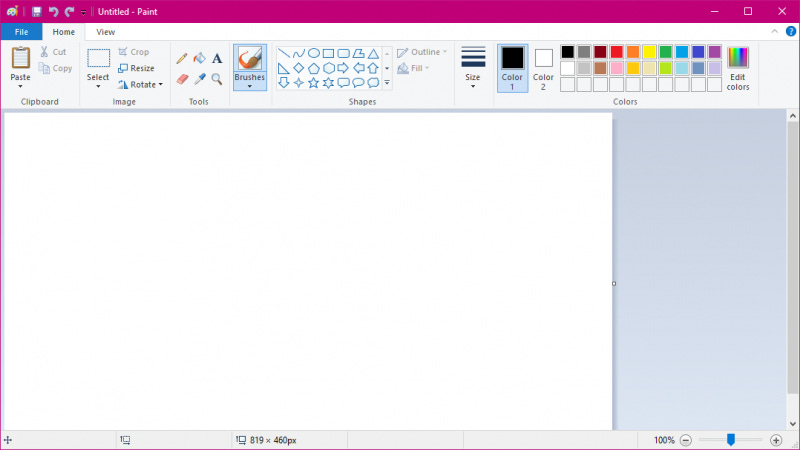The height and width of the screenshot is (450, 800).
Task: Select the Text tool
Action: [x=217, y=58]
